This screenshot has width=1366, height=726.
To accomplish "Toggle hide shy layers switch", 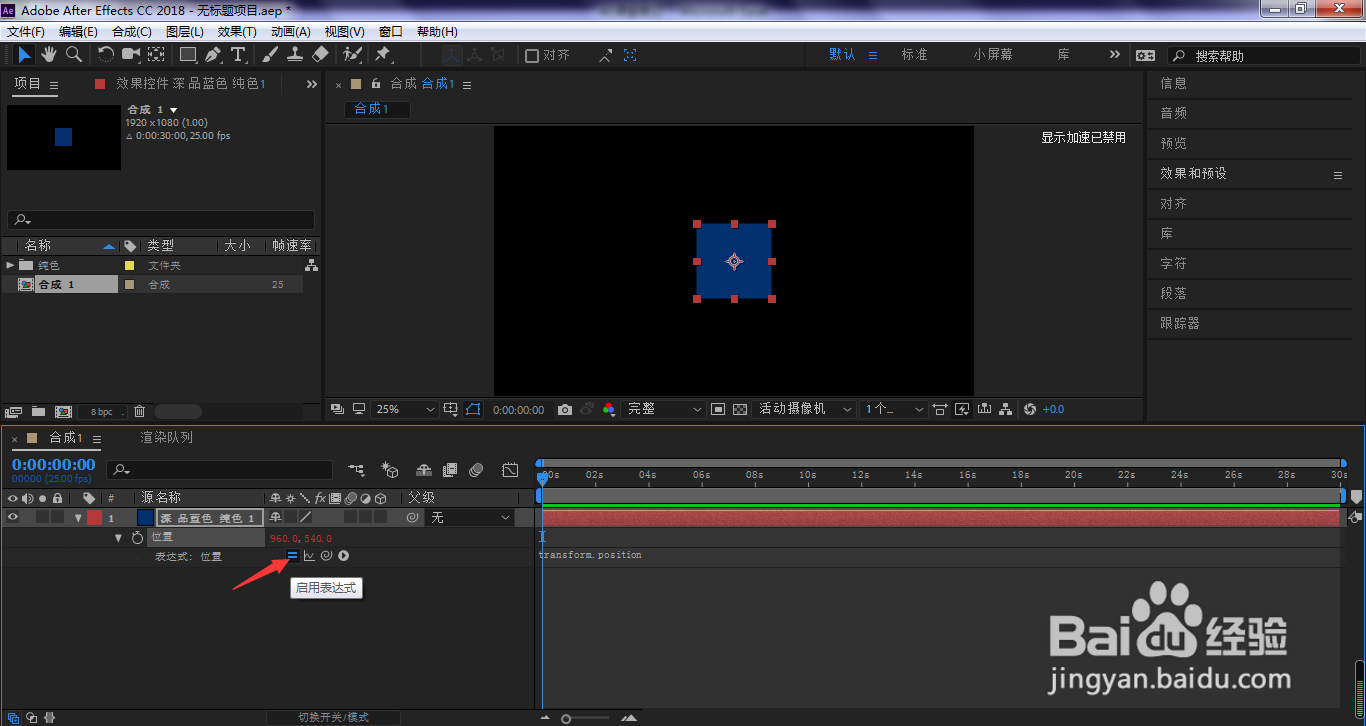I will (424, 469).
